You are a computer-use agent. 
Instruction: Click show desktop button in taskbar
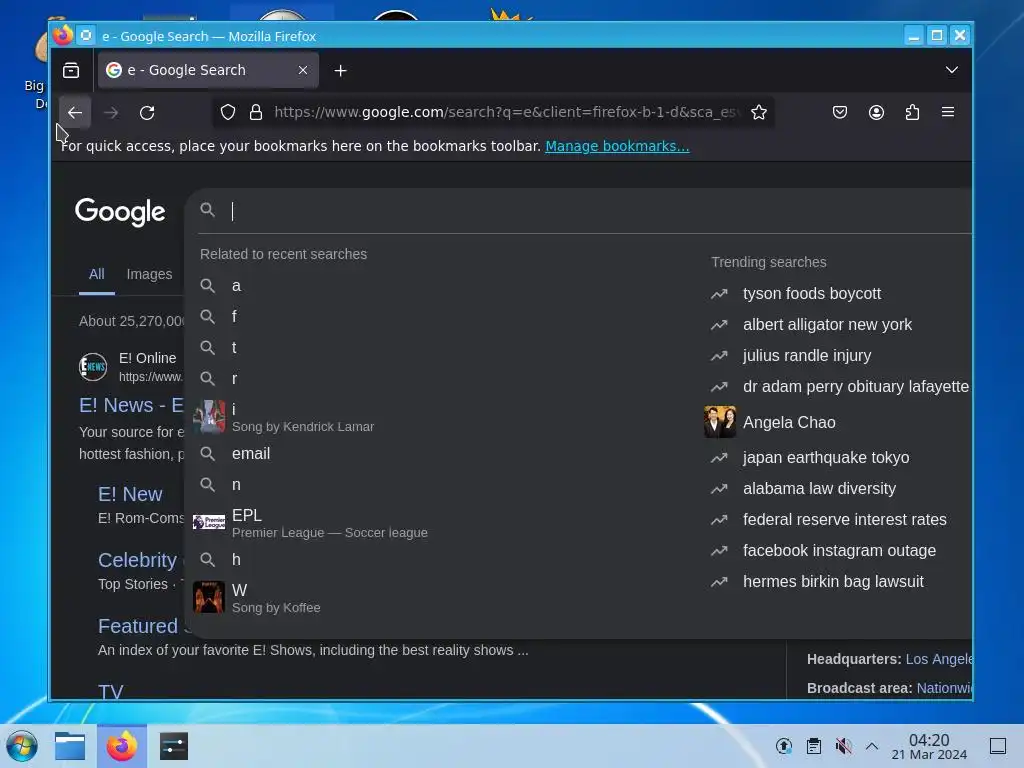pos(998,746)
